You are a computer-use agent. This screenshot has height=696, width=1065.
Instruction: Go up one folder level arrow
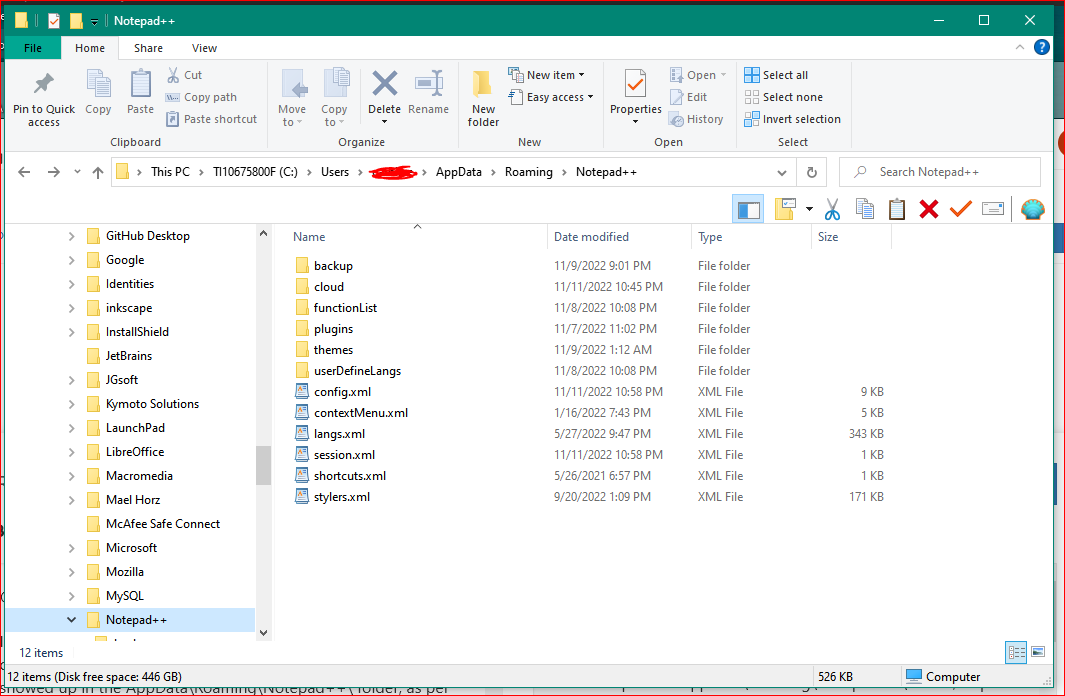[98, 172]
